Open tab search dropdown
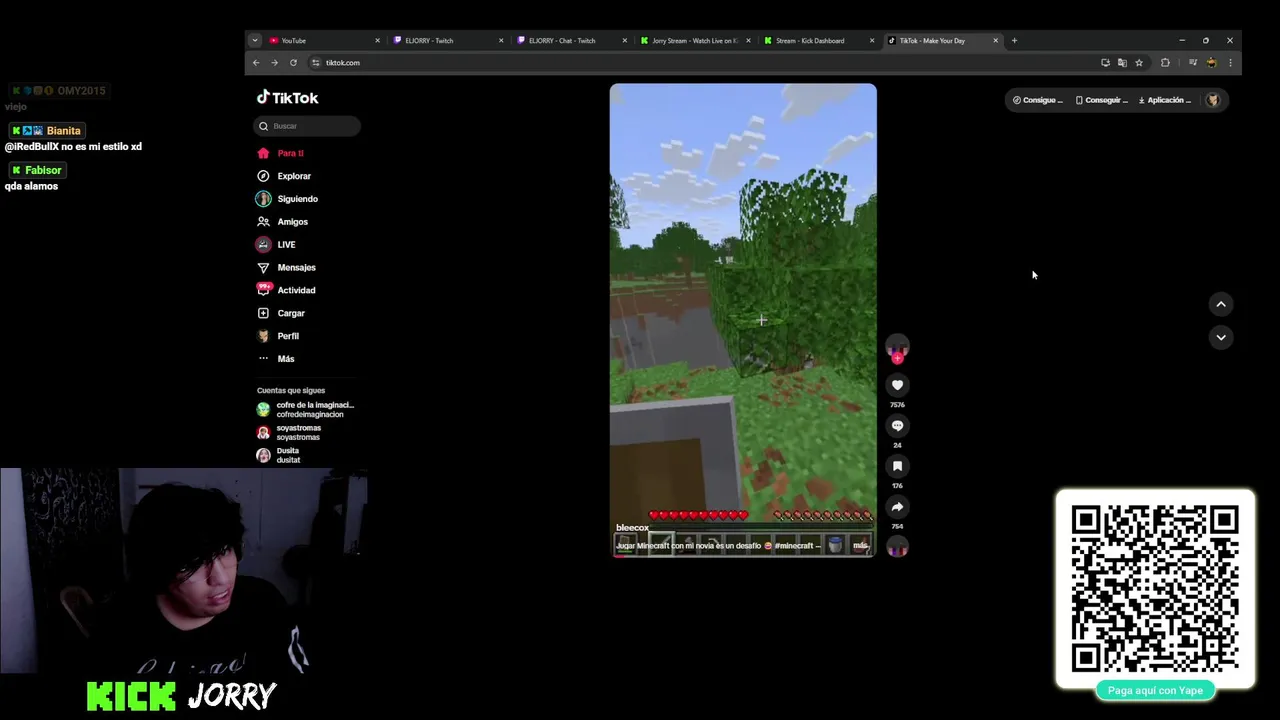1280x720 pixels. click(255, 41)
